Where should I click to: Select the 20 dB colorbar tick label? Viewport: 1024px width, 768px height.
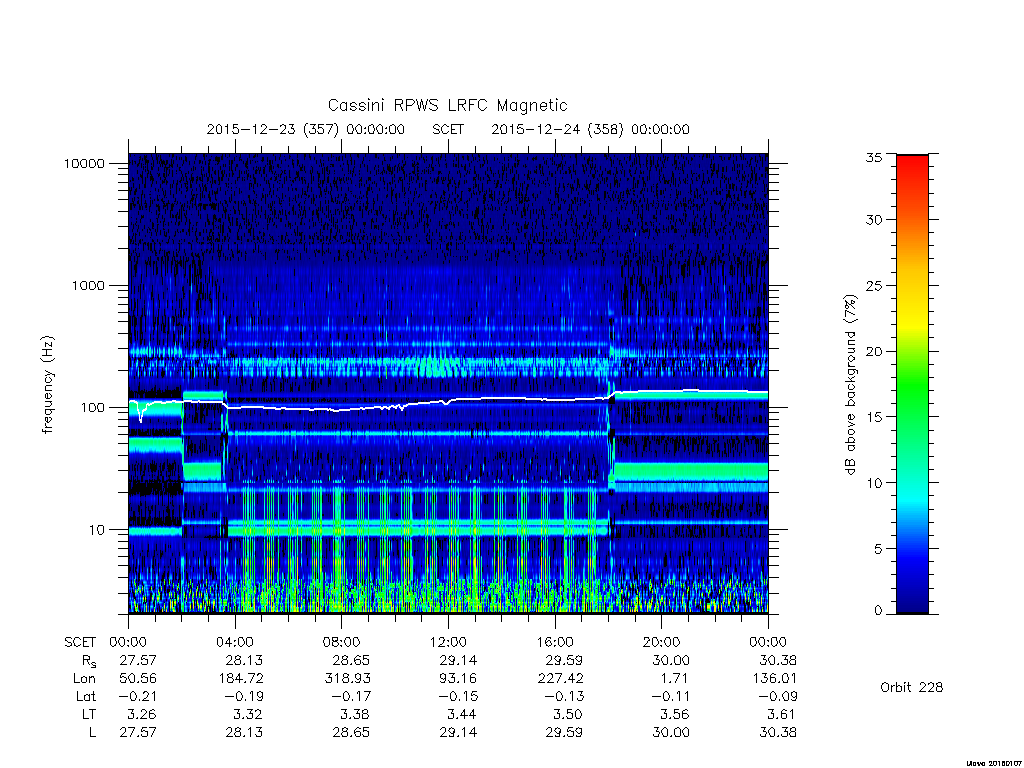click(874, 351)
